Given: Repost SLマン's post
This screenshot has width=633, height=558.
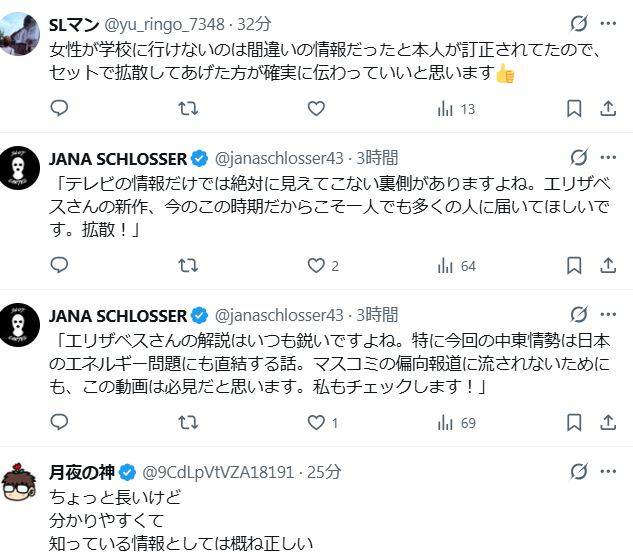Looking at the screenshot, I should click(x=187, y=109).
